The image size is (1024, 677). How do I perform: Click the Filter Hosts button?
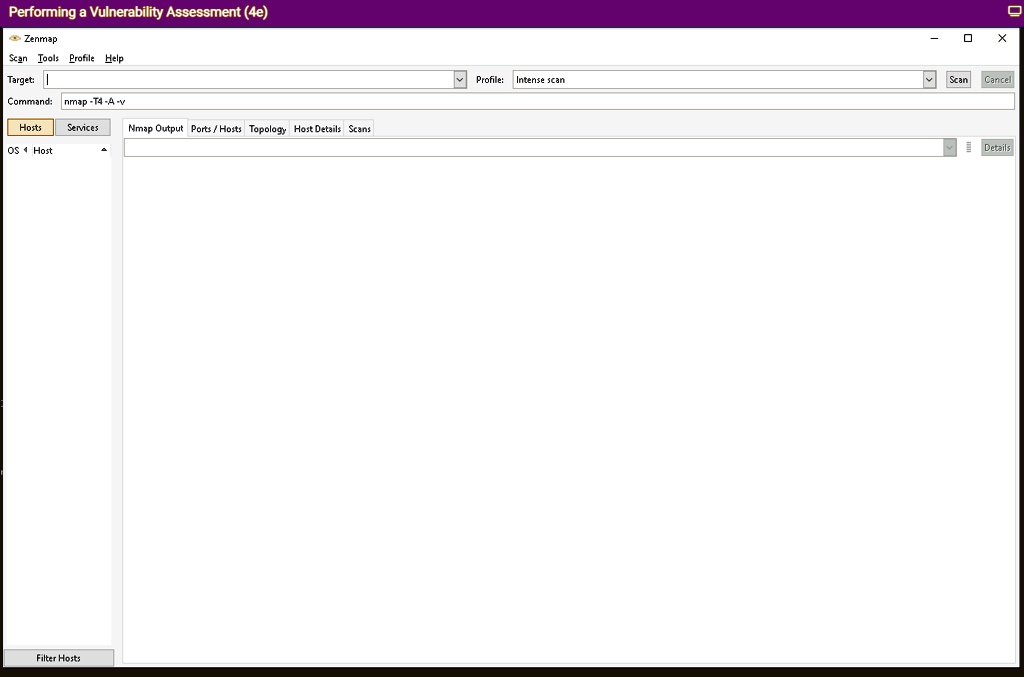59,657
